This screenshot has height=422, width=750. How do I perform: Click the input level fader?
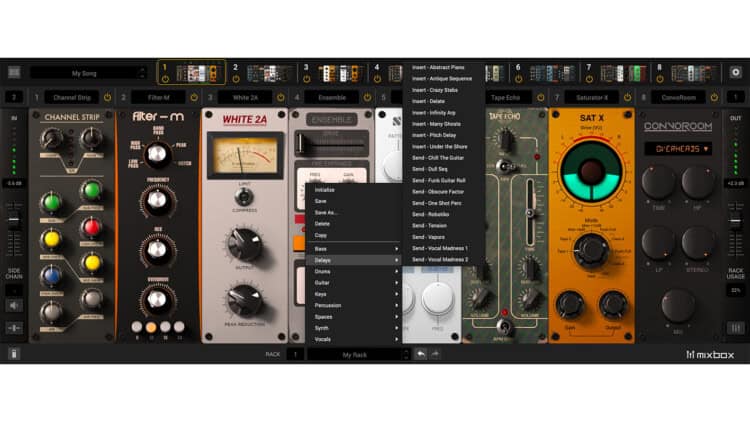pos(14,219)
